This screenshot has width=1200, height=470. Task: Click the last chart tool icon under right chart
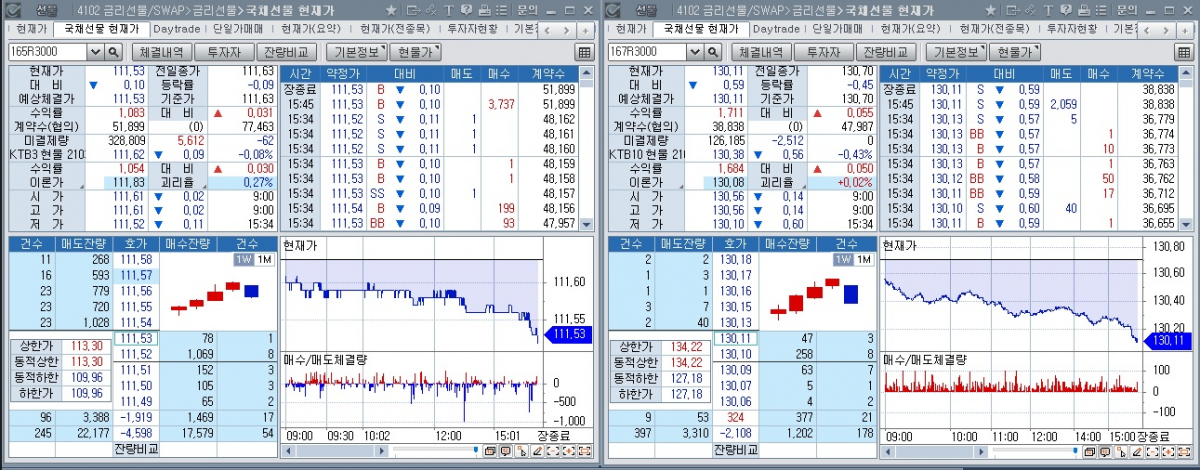pos(1183,451)
